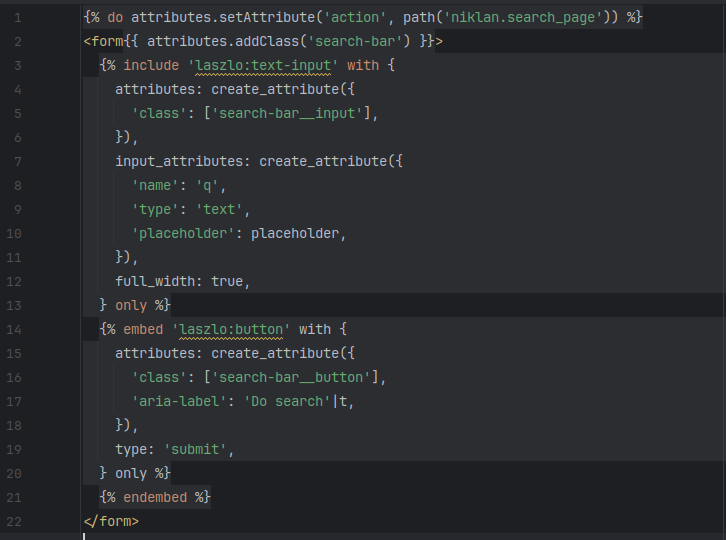Viewport: 726px width, 540px height.
Task: Click the 'do' keyword on line 1
Action: pos(115,18)
